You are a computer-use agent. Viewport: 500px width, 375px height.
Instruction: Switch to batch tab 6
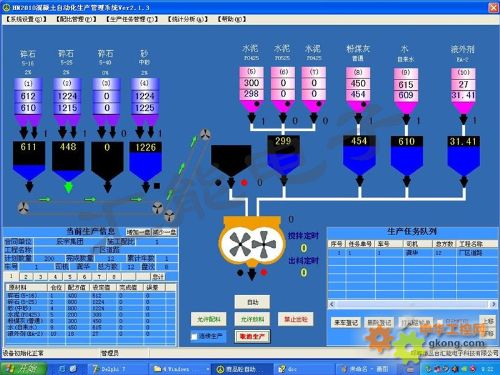[x=85, y=277]
